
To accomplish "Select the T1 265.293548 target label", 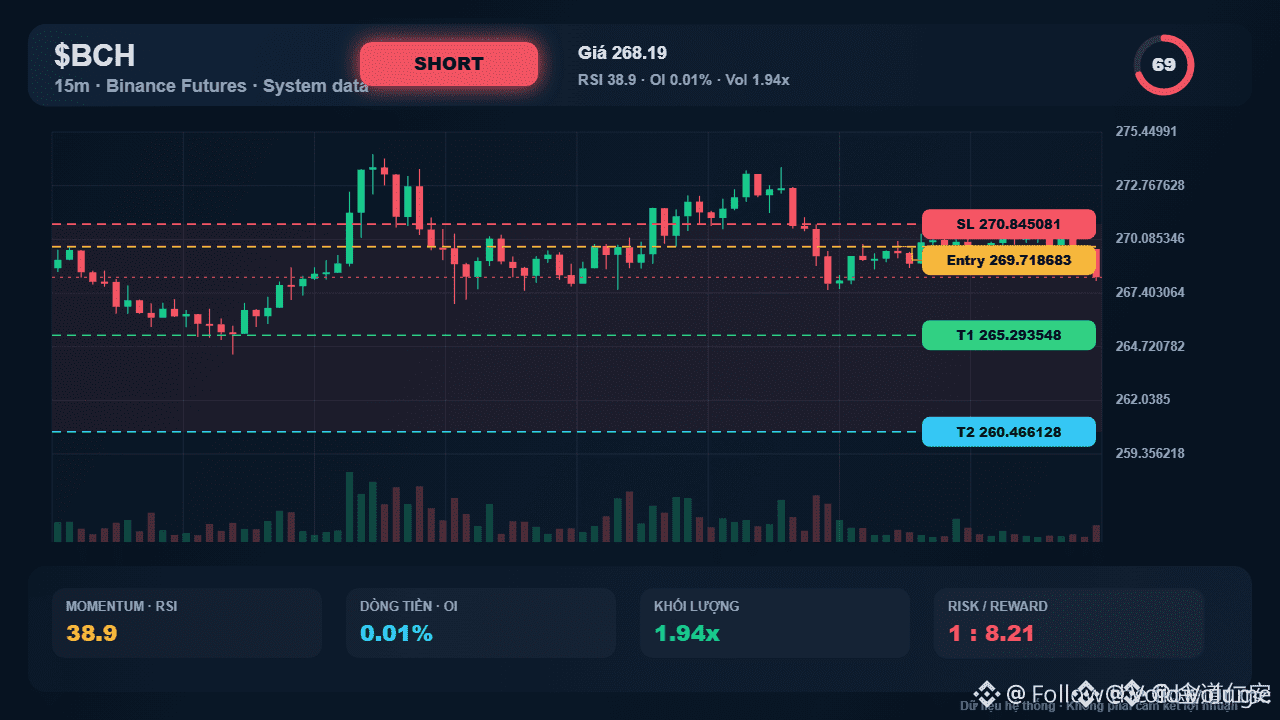I will (x=1009, y=335).
